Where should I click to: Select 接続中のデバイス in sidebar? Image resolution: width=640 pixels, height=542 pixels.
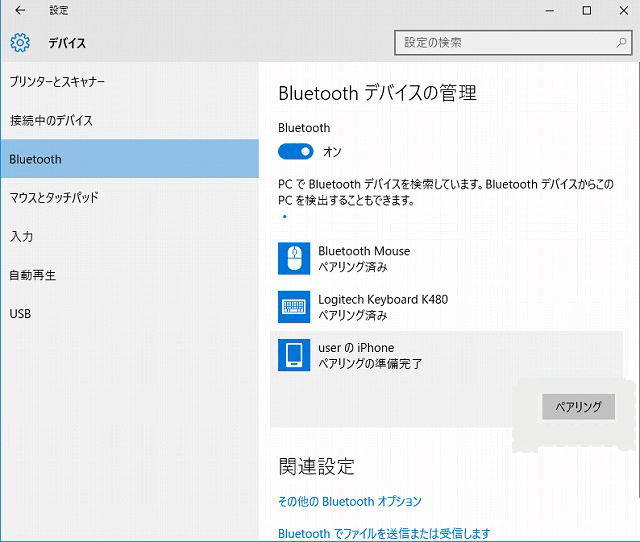(51, 120)
